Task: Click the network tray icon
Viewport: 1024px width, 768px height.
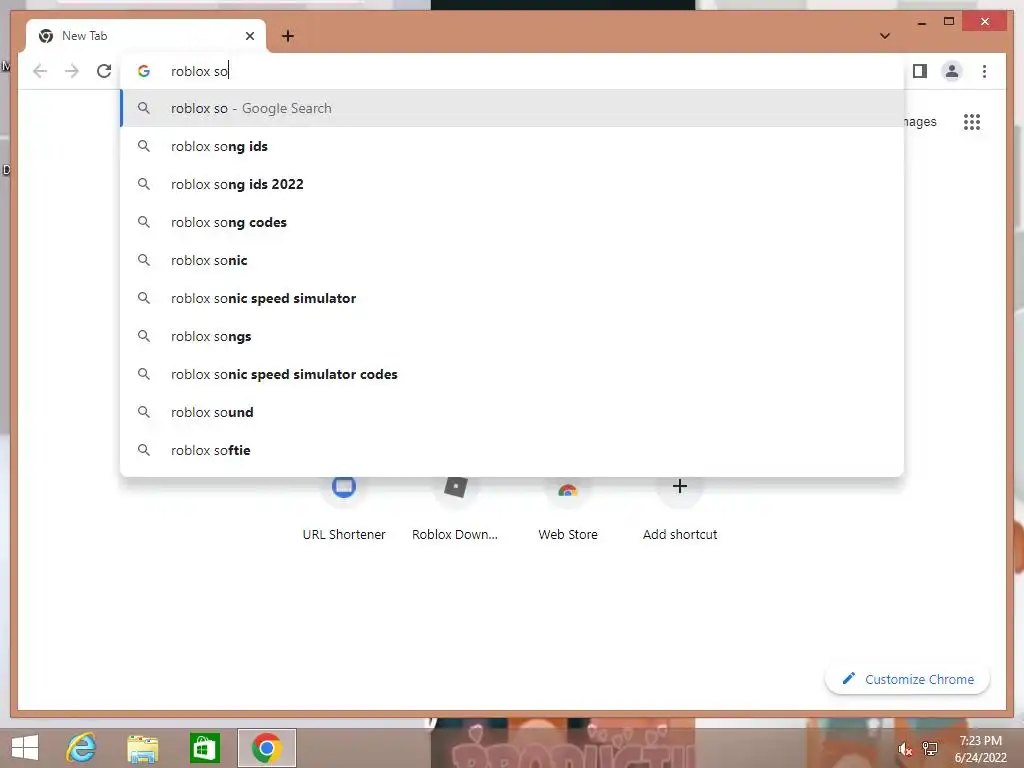Action: [930, 748]
